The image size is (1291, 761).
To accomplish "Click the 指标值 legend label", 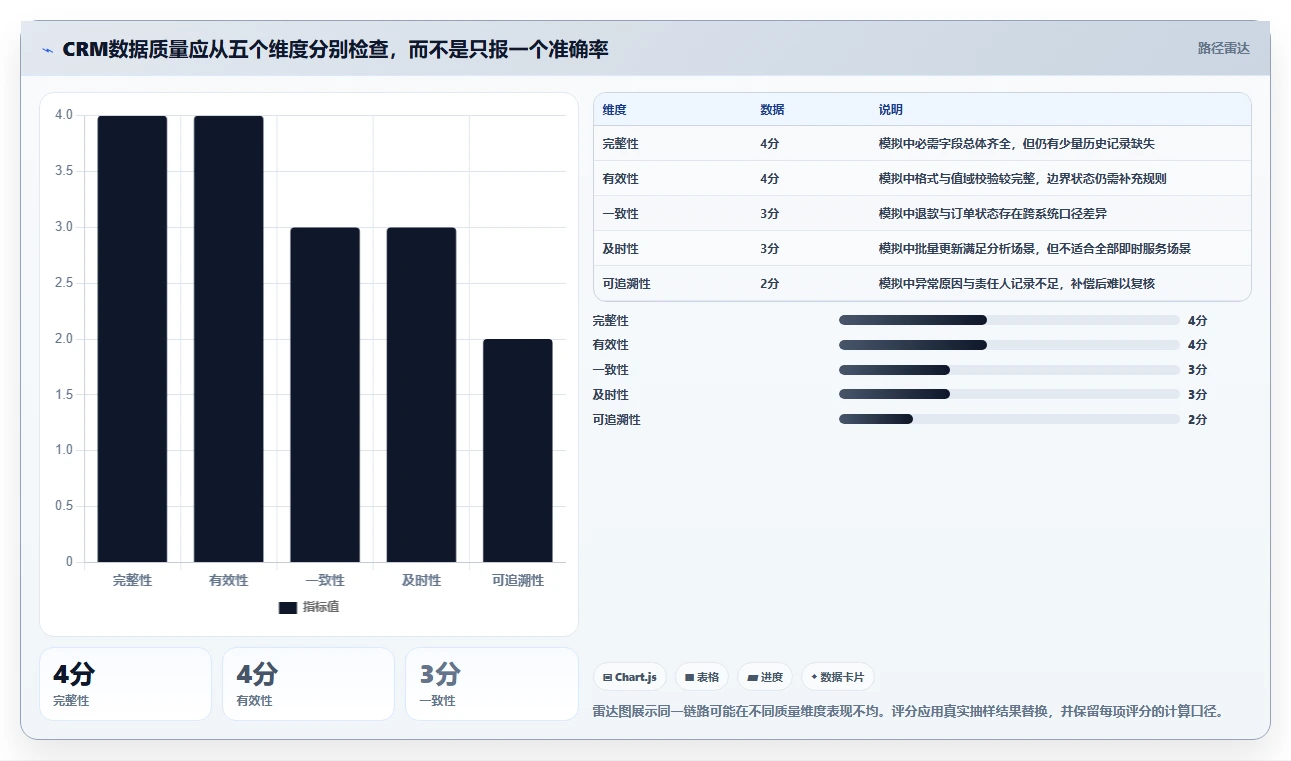I will pos(321,607).
